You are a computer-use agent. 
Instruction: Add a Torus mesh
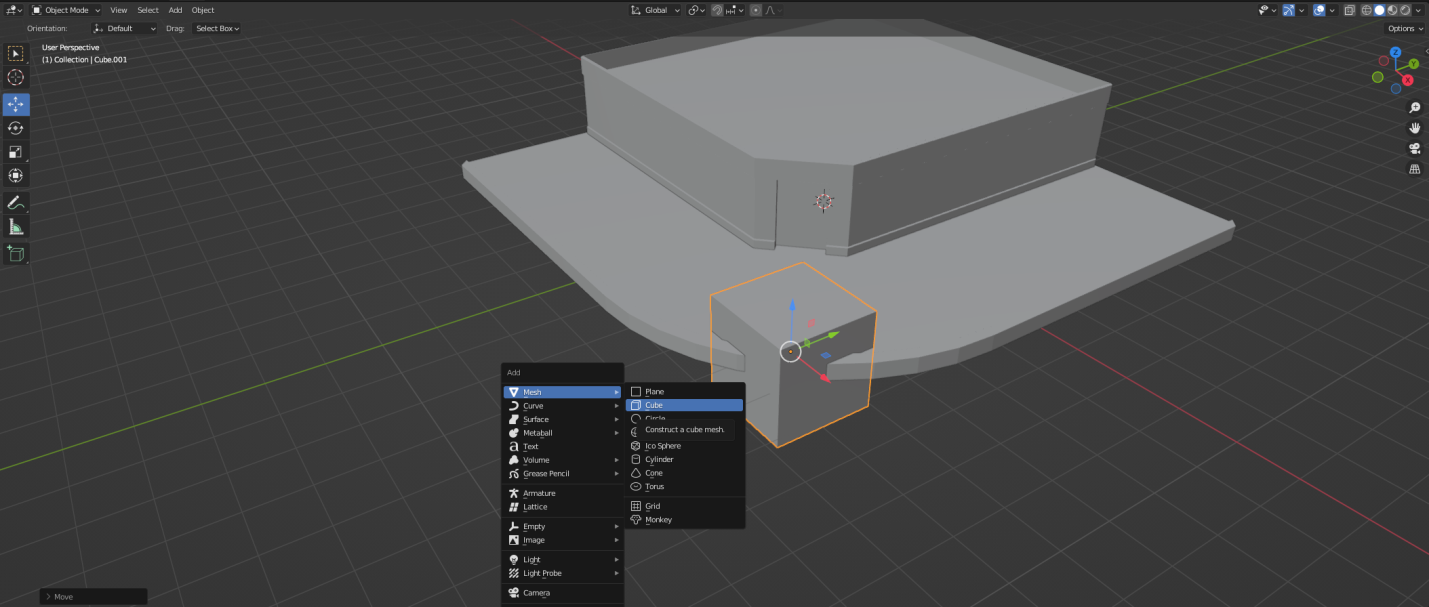tap(685, 486)
